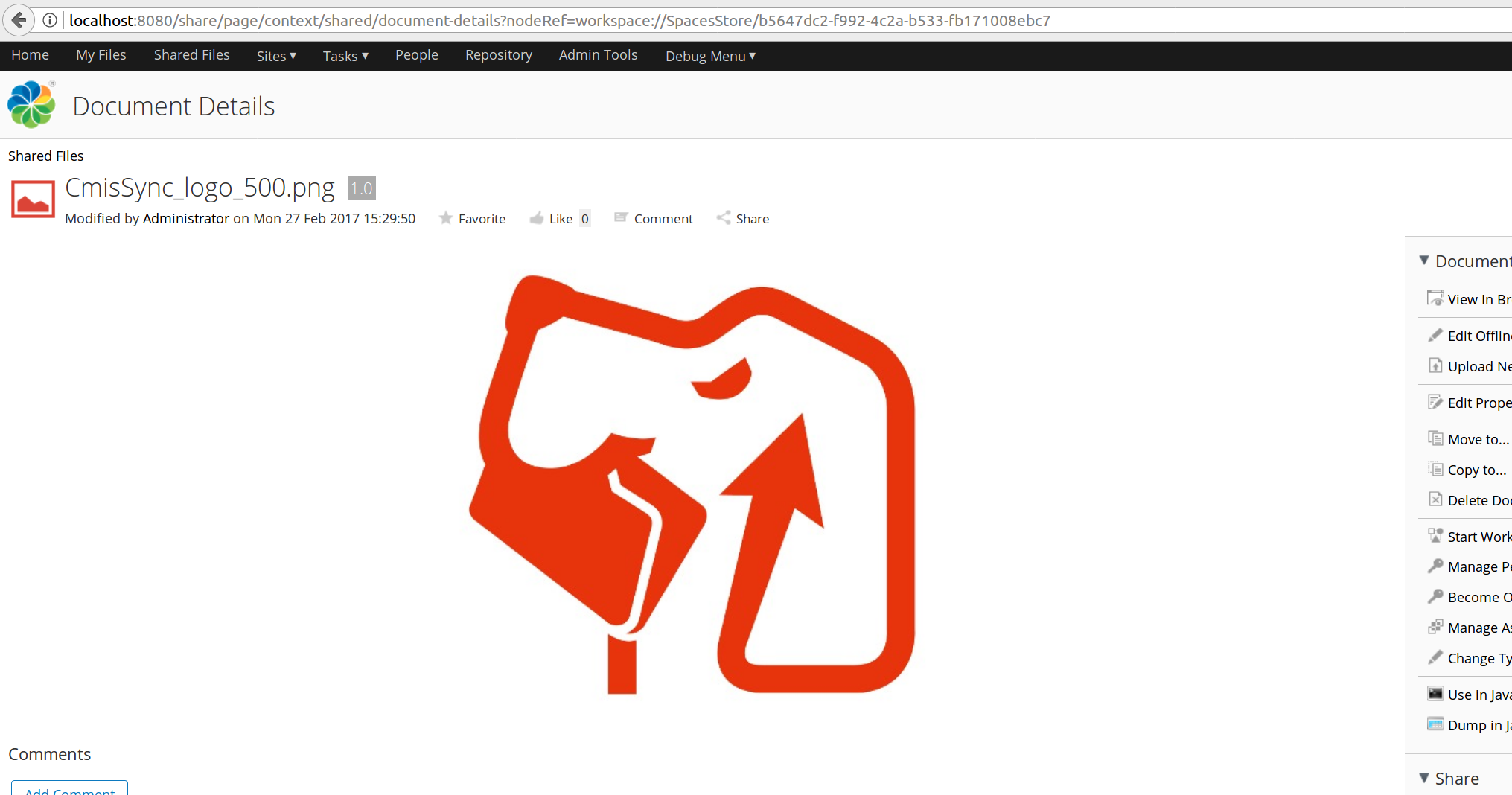Click the Upload New Version icon
This screenshot has width=1512, height=795.
[x=1435, y=365]
